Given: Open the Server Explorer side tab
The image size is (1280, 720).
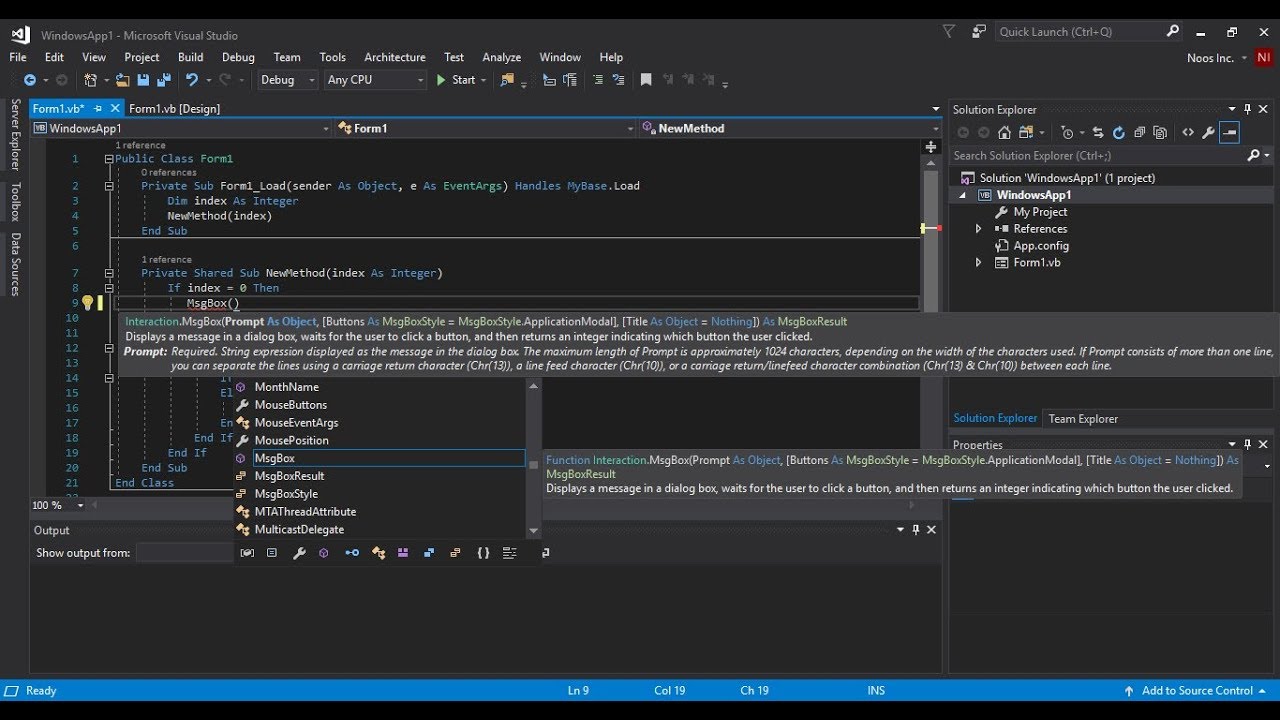Looking at the screenshot, I should [15, 135].
